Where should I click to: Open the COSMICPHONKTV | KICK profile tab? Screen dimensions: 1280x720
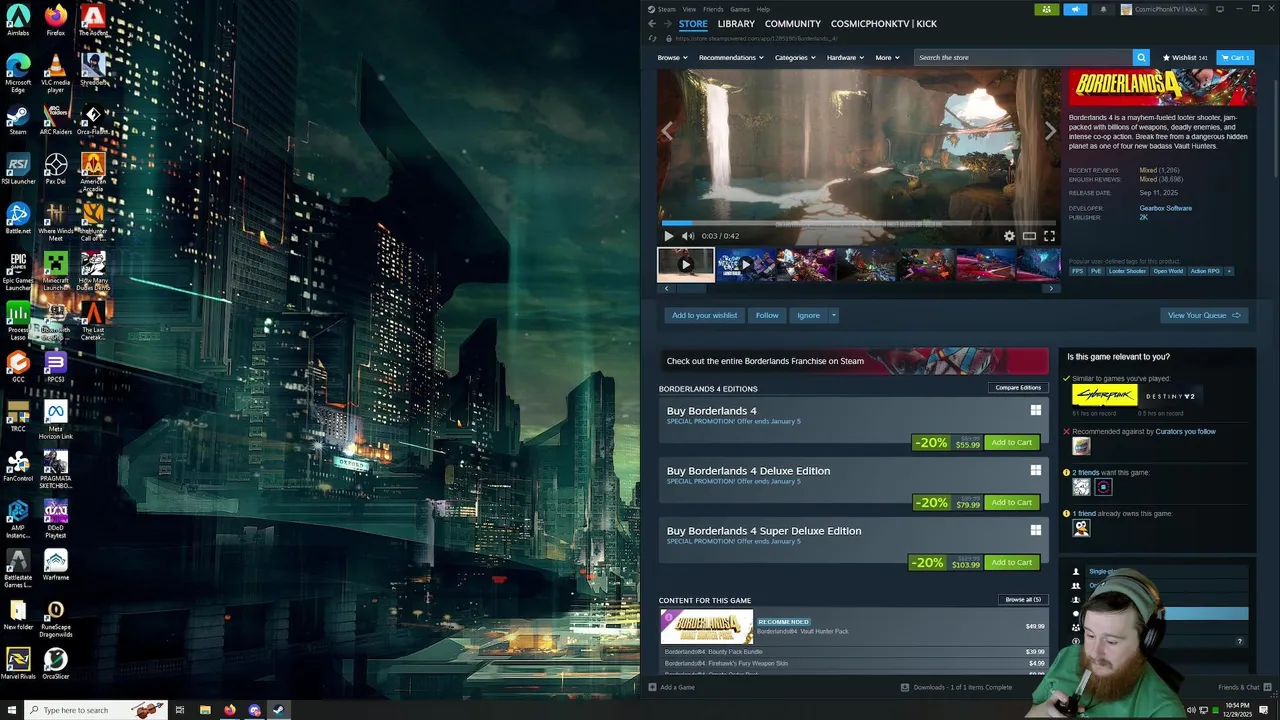pos(884,24)
